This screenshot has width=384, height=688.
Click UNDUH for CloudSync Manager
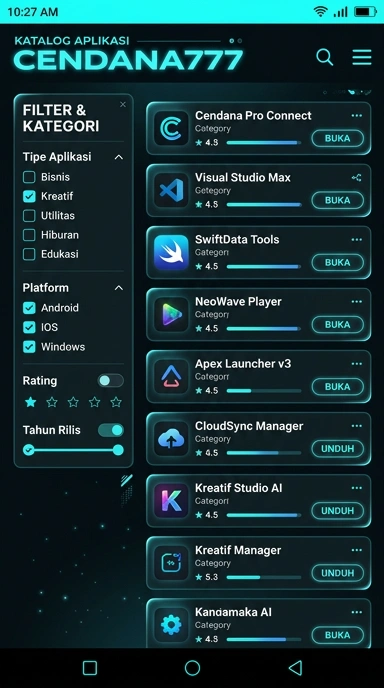point(337,449)
